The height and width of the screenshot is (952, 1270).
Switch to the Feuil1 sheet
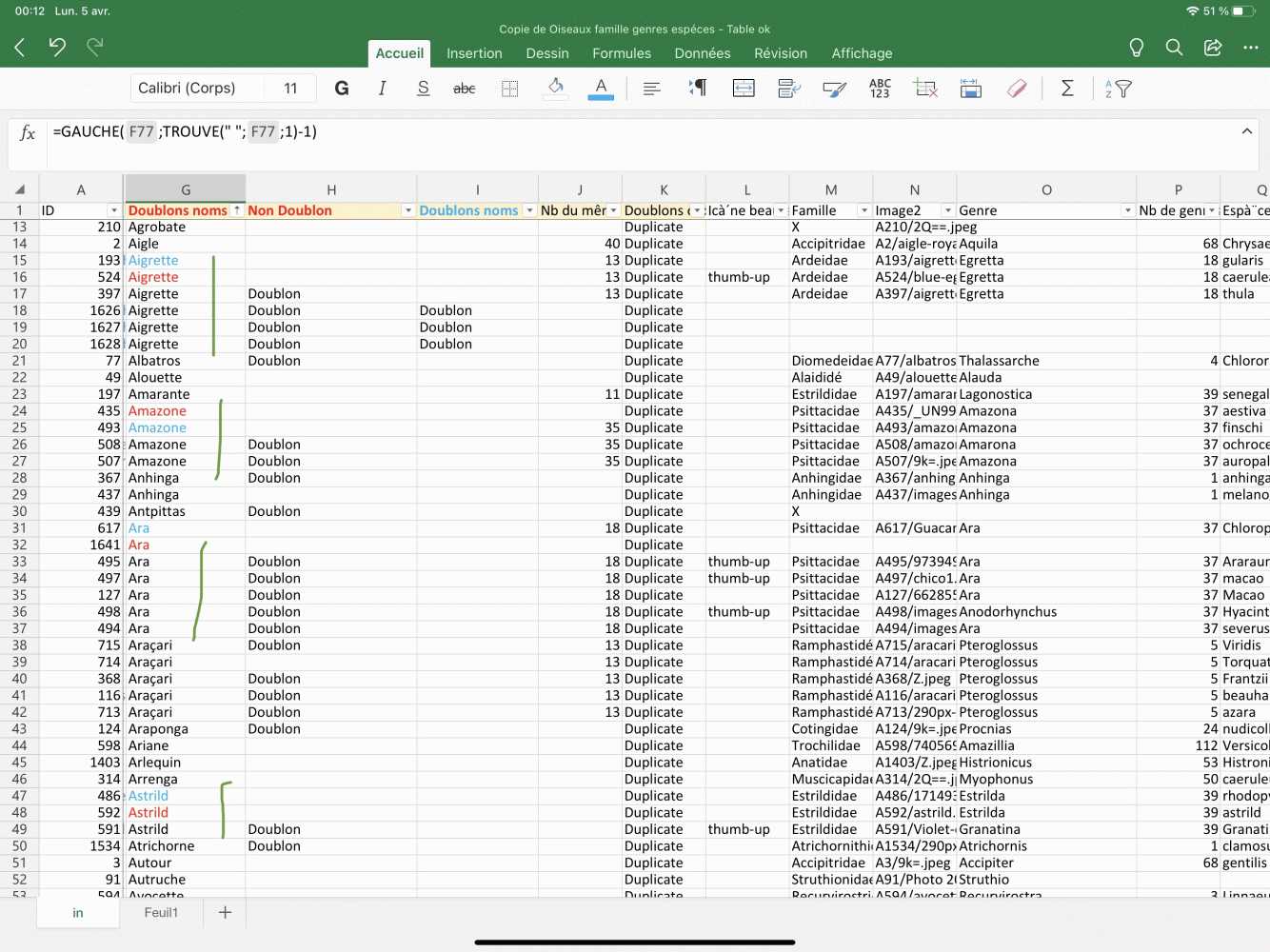[x=161, y=912]
